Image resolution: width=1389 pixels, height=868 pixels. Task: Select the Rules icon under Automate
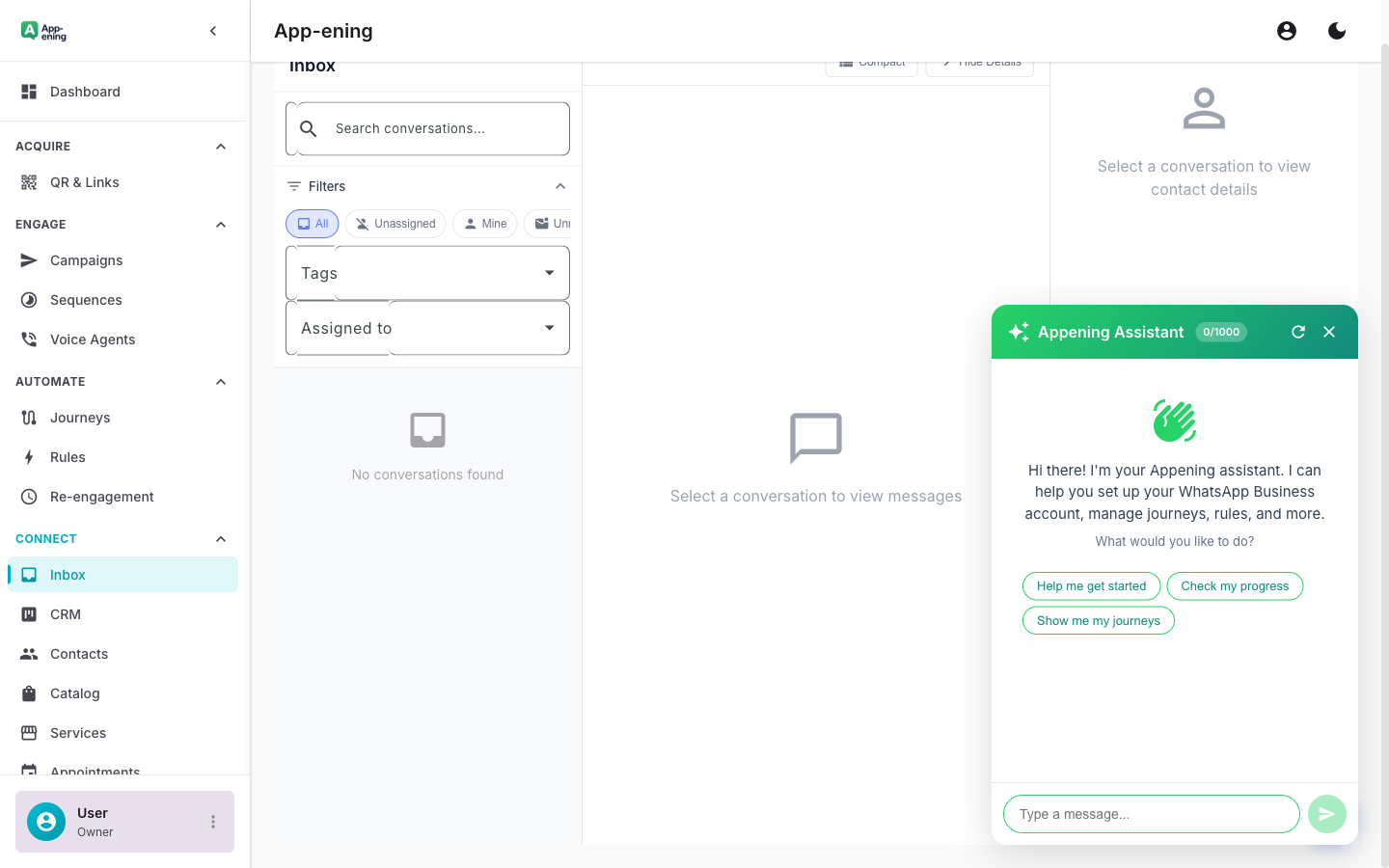click(x=28, y=456)
